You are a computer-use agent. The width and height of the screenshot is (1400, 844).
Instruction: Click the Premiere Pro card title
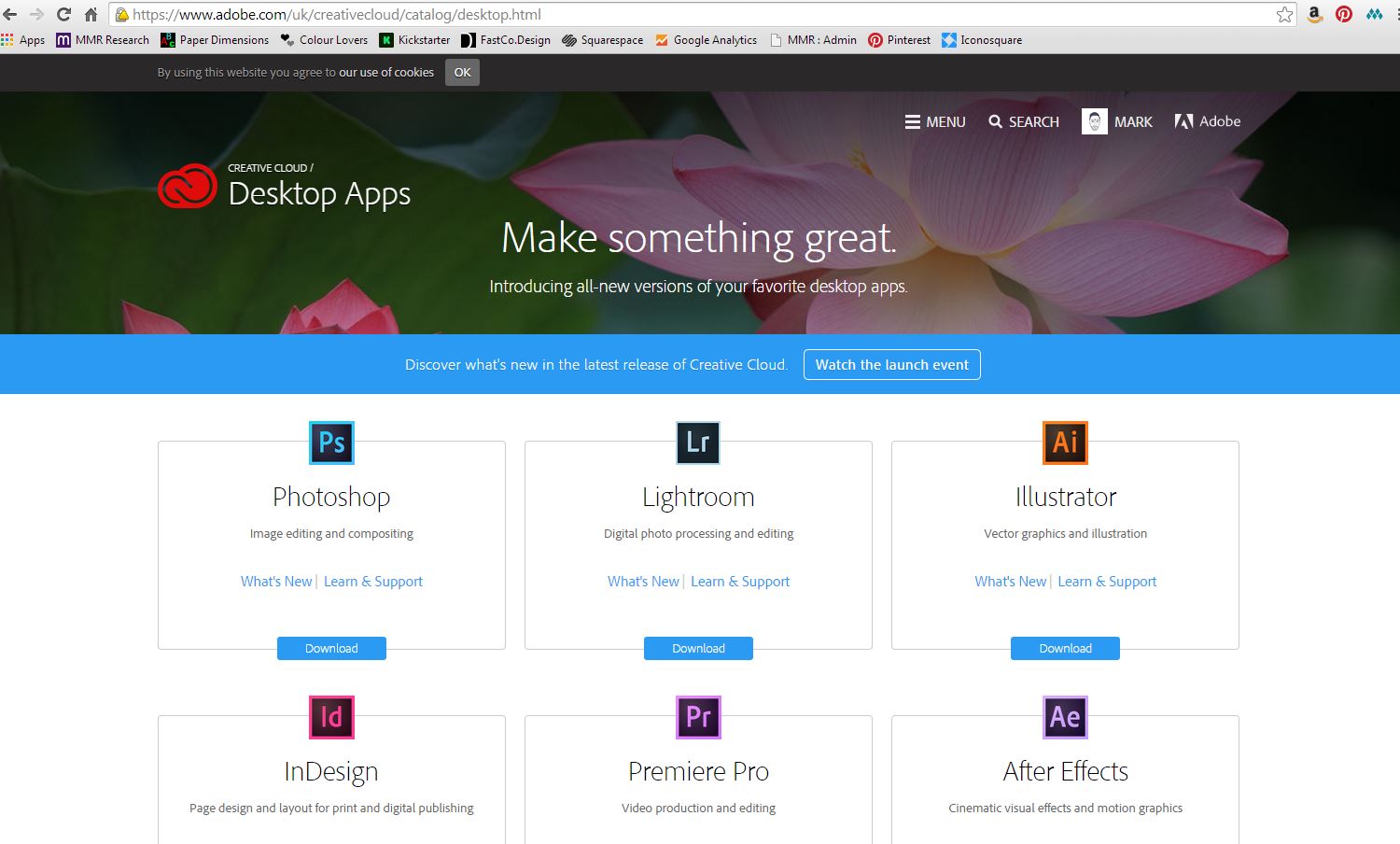[x=698, y=771]
